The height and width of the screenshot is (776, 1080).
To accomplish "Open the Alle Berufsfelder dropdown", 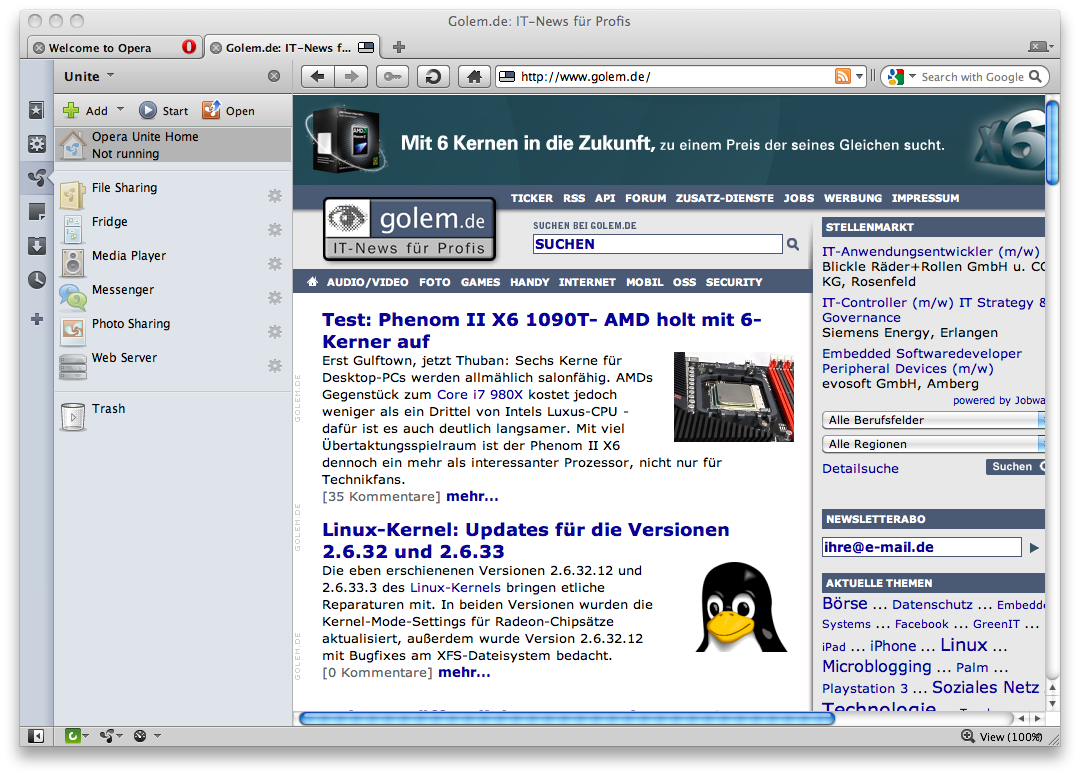I will [932, 420].
